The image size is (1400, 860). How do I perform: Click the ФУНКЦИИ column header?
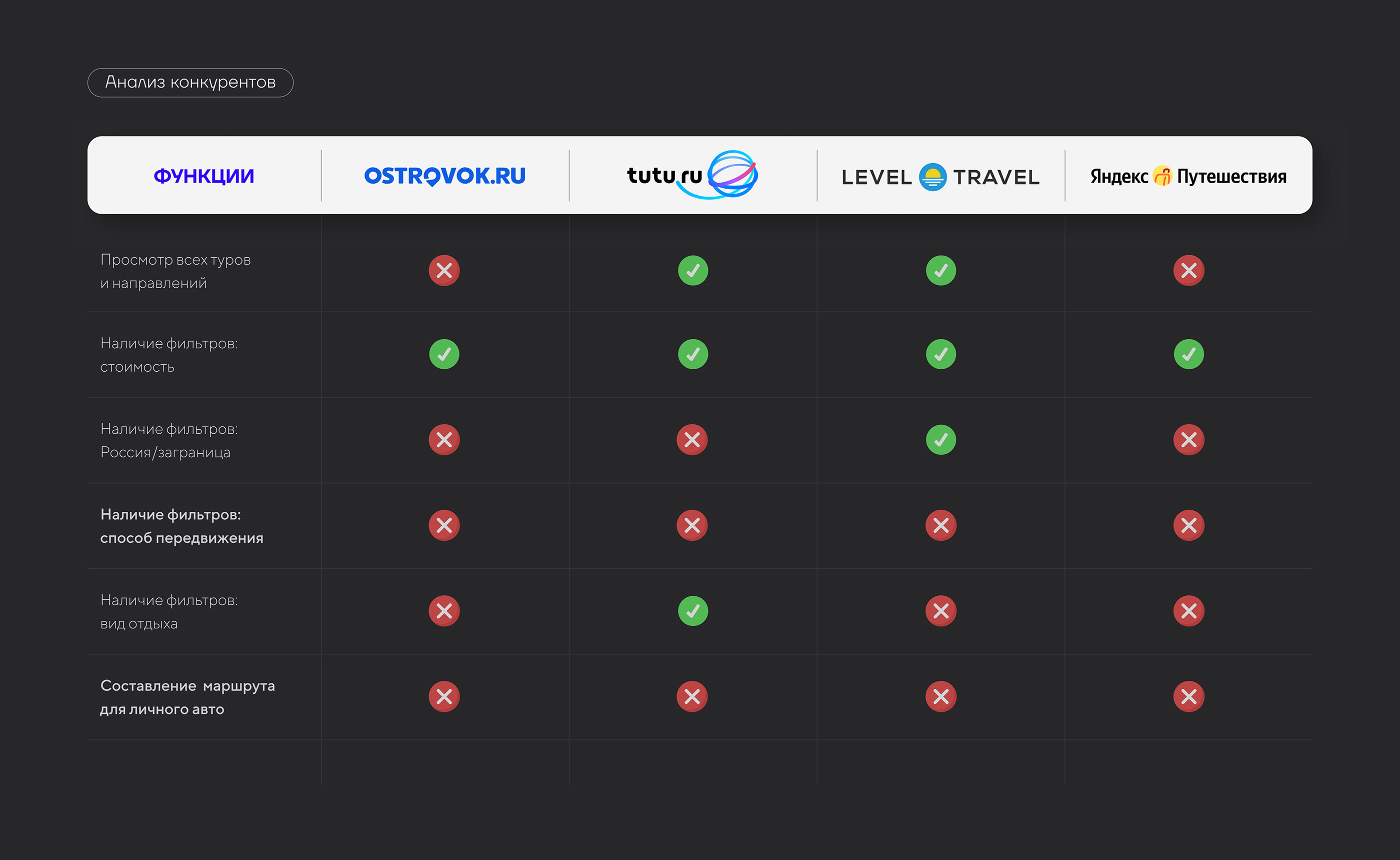pos(203,176)
